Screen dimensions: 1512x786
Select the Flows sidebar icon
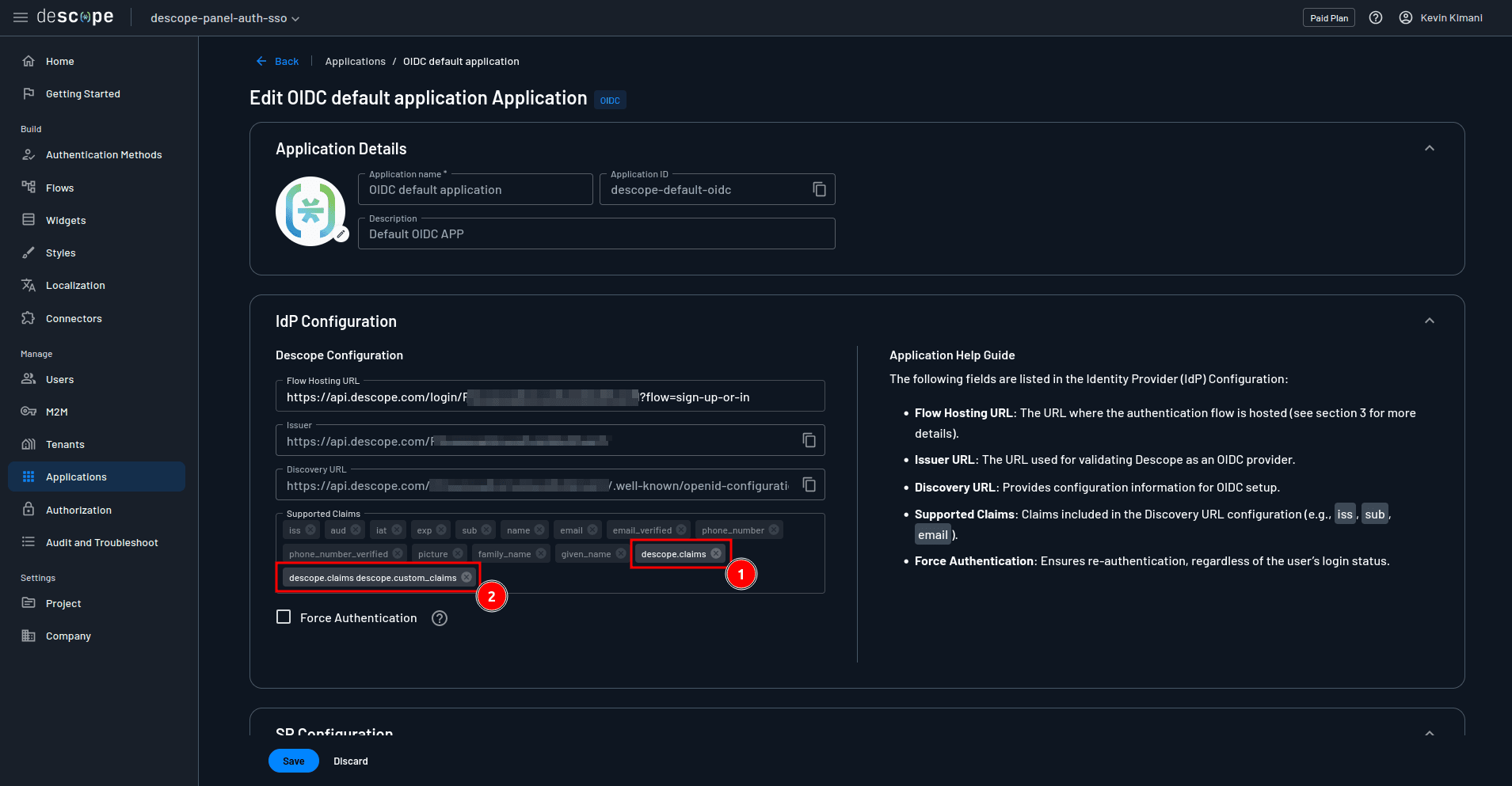point(29,187)
